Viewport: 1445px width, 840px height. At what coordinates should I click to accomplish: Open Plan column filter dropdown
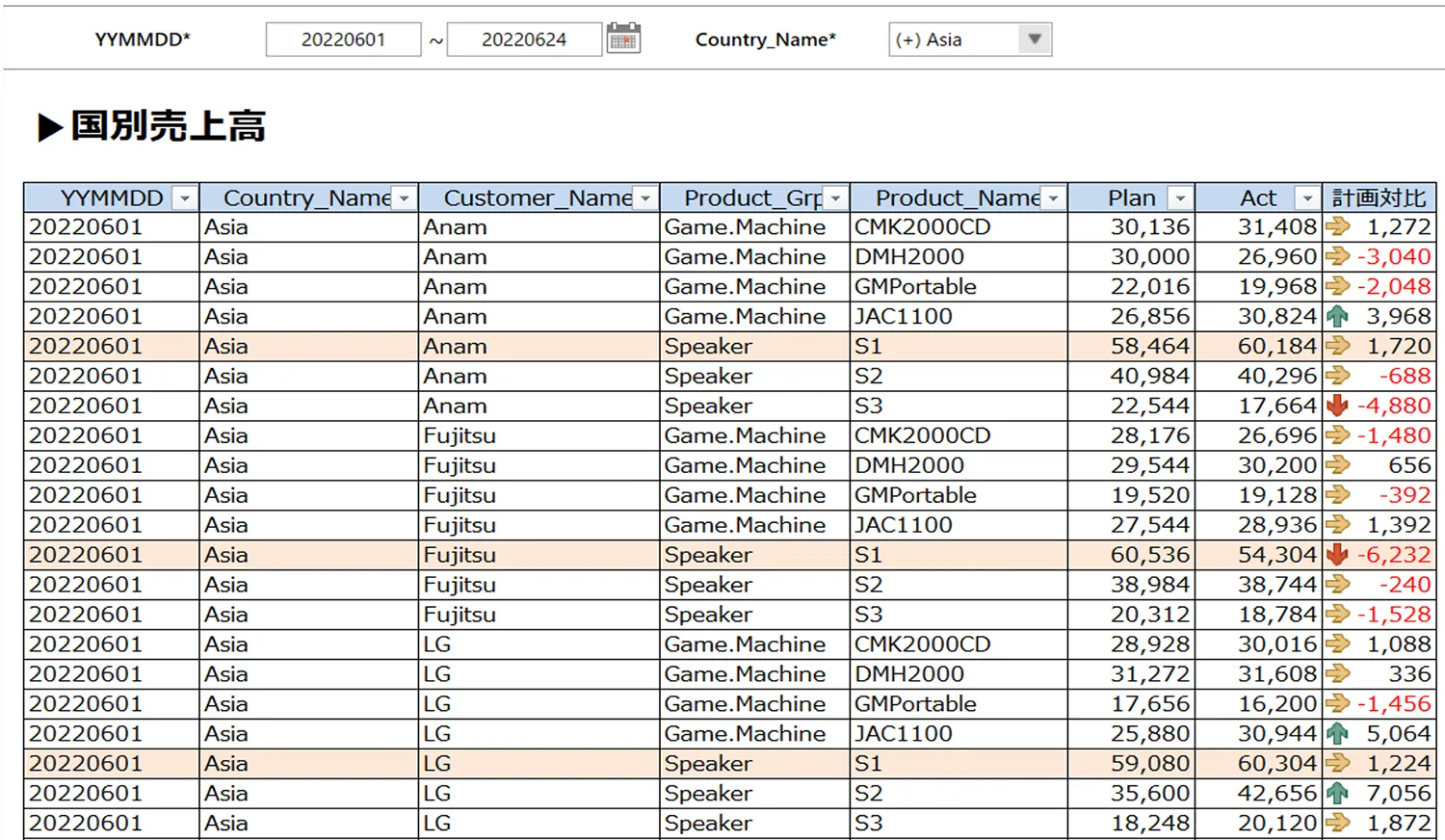1180,198
